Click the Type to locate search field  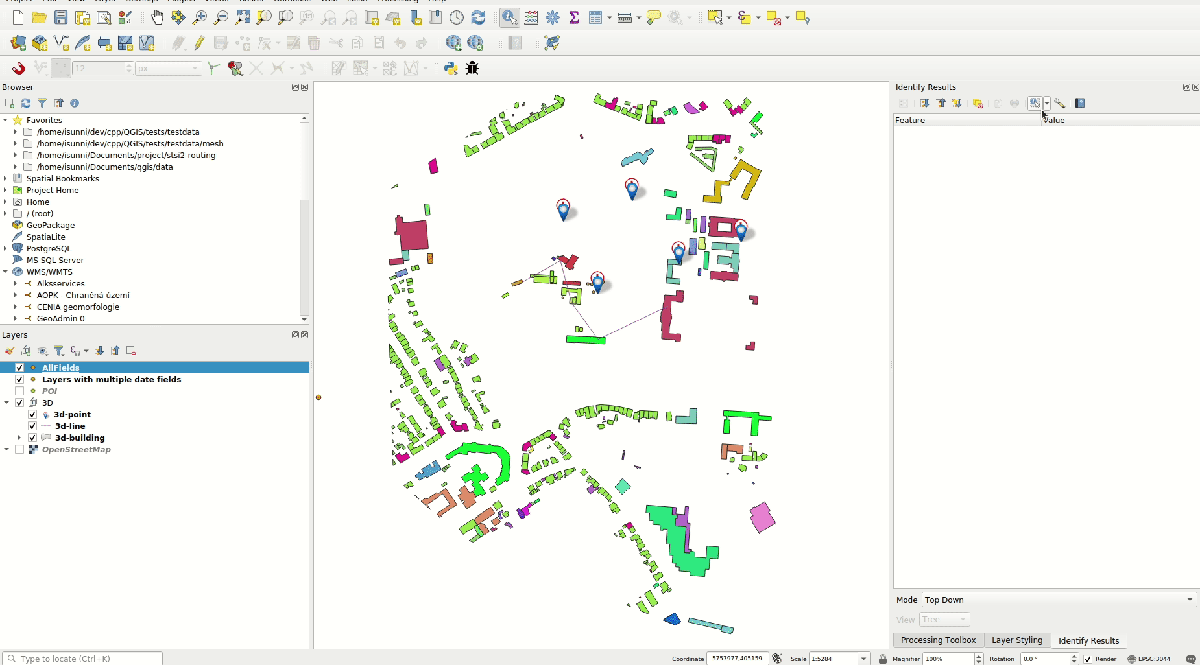pos(85,659)
